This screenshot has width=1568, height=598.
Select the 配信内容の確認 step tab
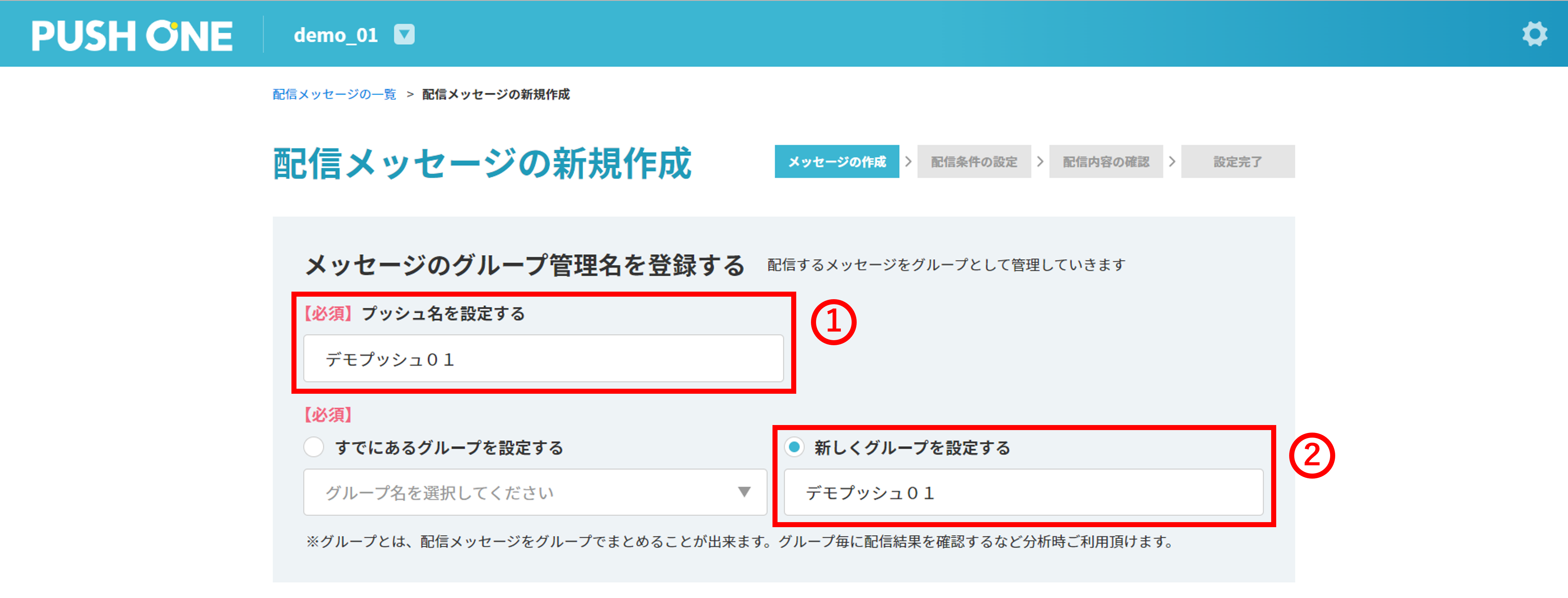1105,161
